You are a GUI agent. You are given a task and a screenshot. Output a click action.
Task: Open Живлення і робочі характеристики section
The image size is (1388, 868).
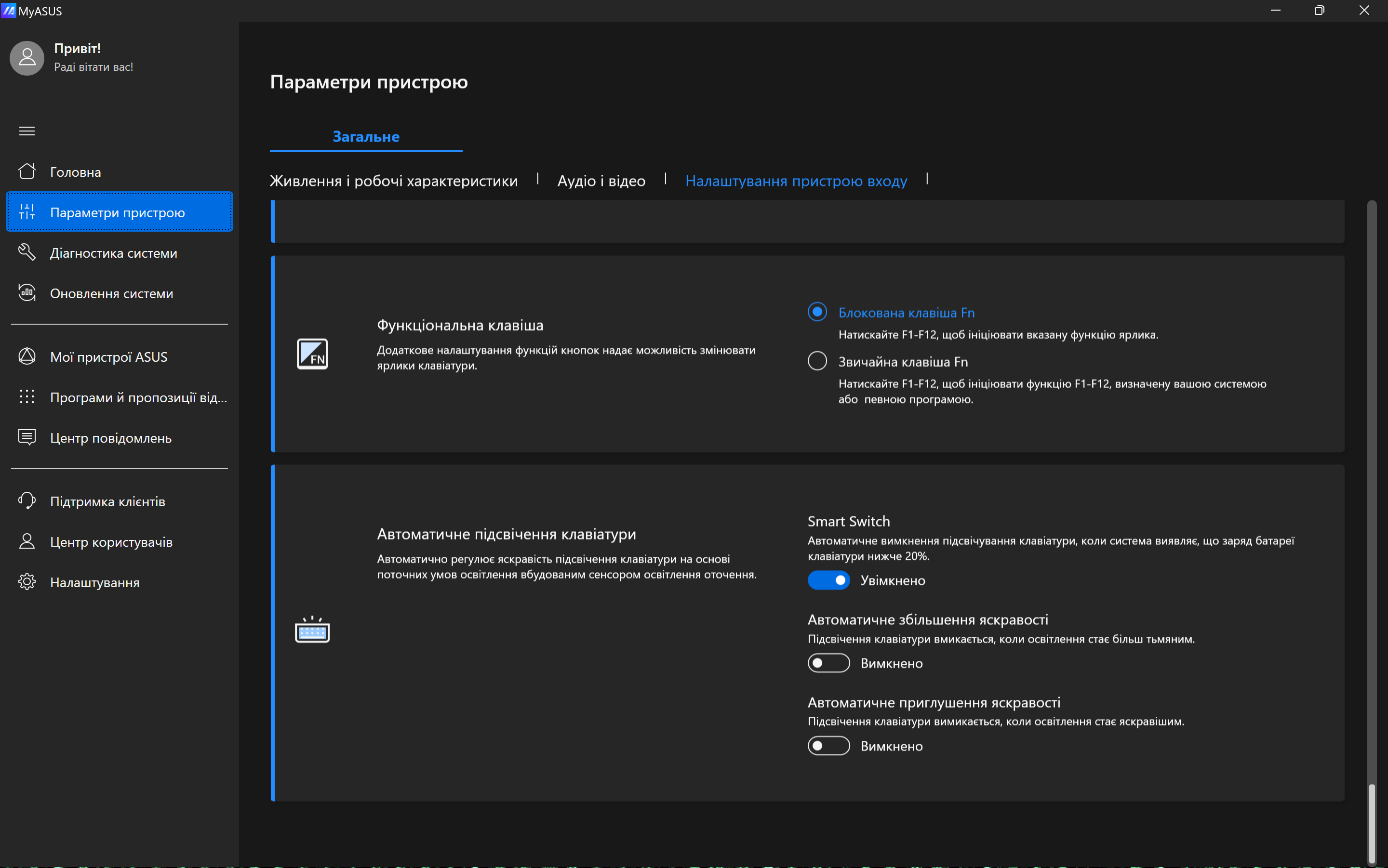coord(393,181)
